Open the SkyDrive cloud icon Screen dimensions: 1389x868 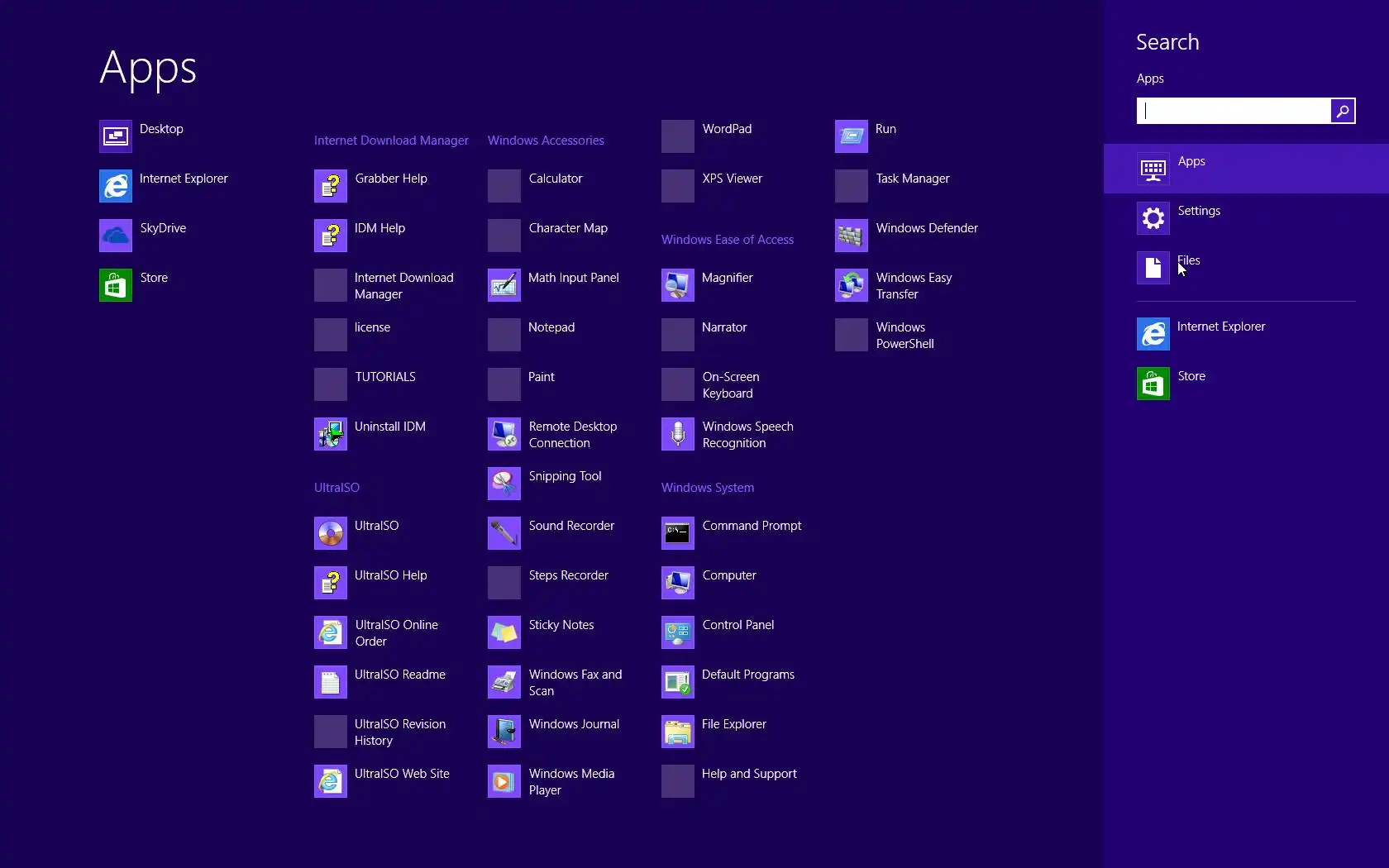pyautogui.click(x=116, y=236)
